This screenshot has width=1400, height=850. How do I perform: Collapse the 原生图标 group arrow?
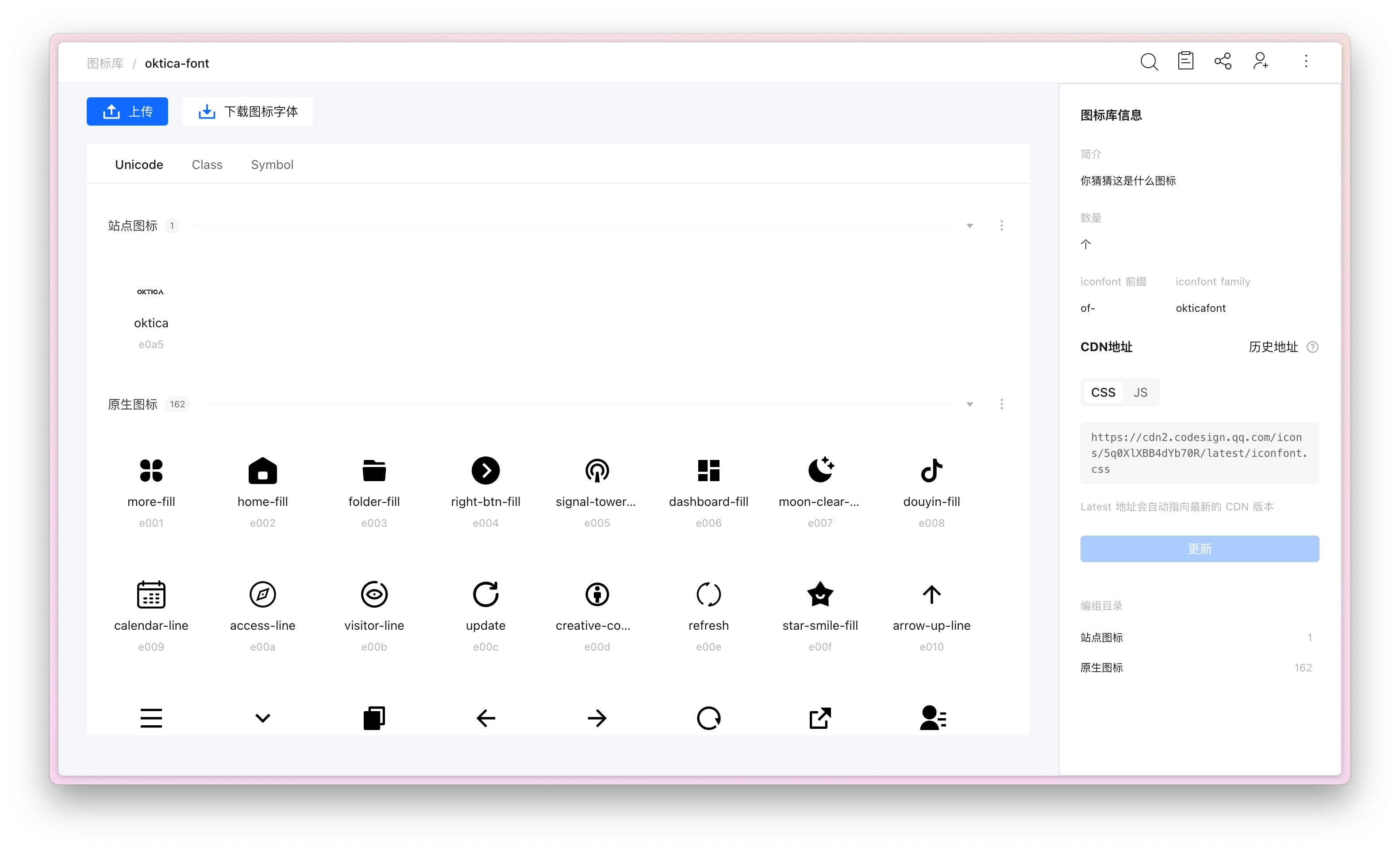pos(970,404)
